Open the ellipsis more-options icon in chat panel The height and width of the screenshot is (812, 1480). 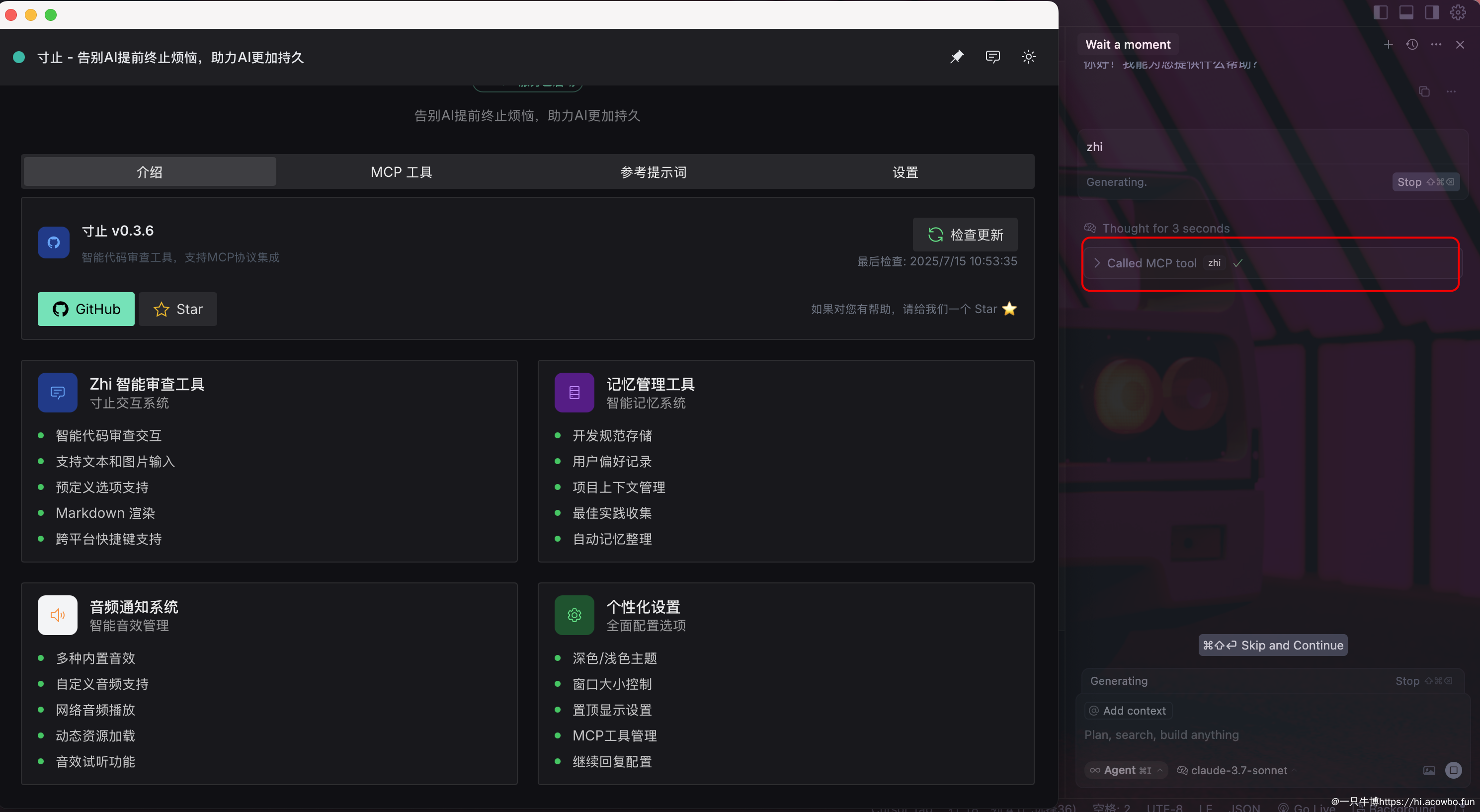point(1436,44)
